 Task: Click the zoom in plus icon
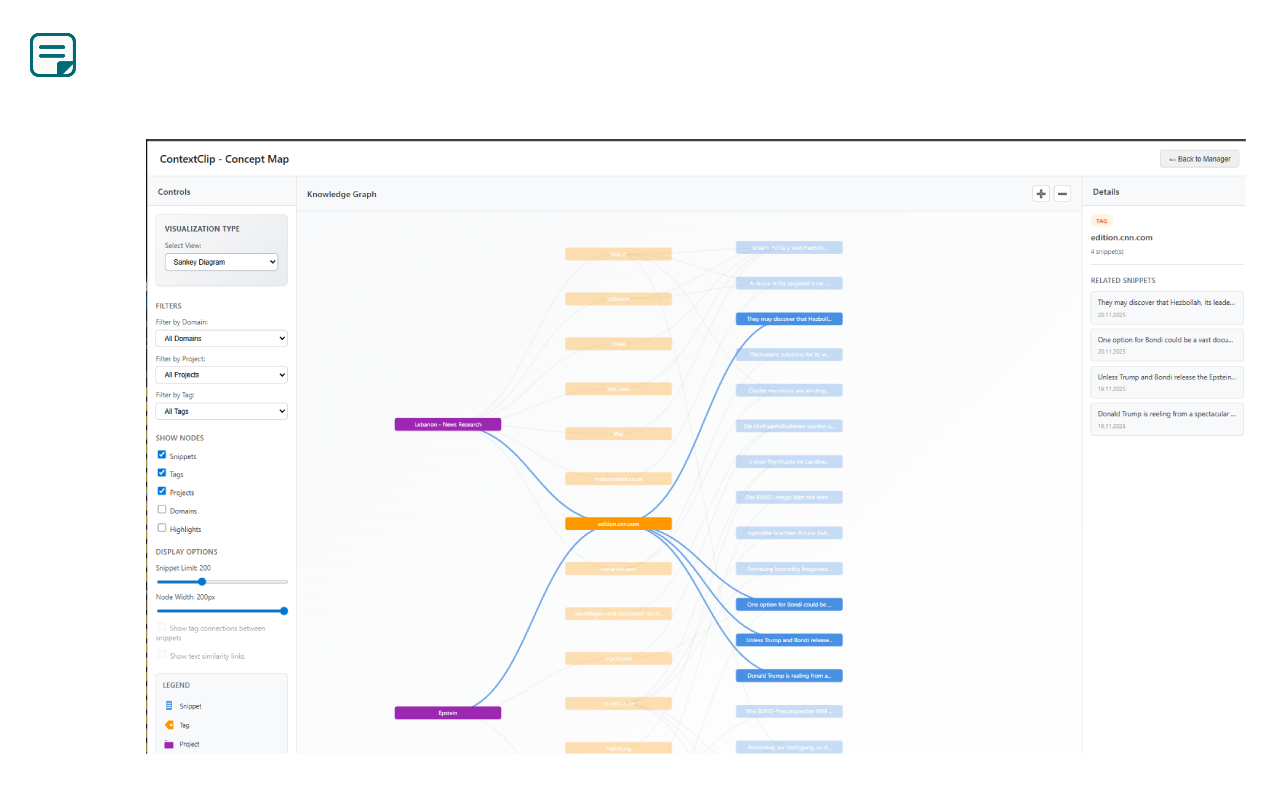tap(1040, 193)
